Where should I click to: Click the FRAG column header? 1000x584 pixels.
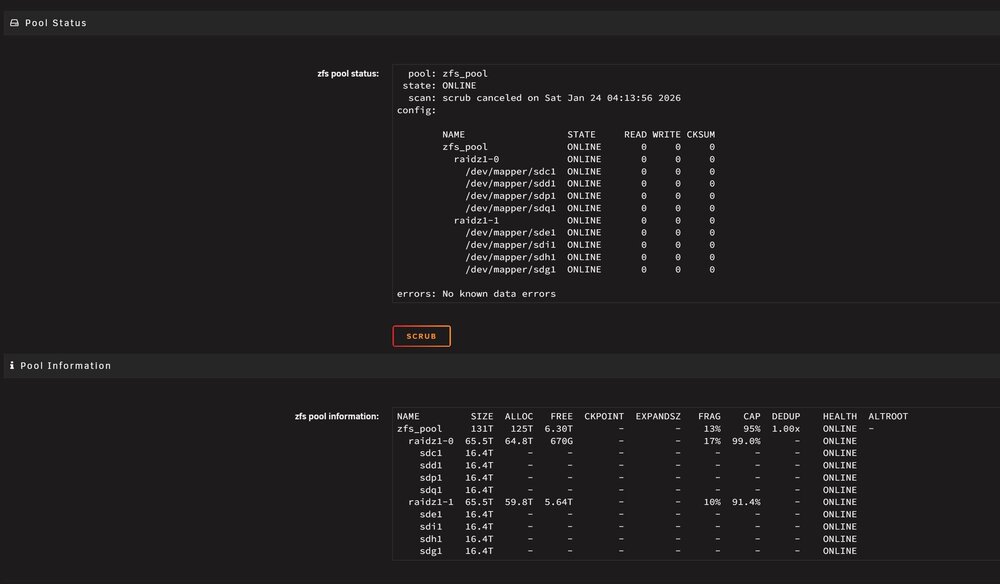point(709,416)
